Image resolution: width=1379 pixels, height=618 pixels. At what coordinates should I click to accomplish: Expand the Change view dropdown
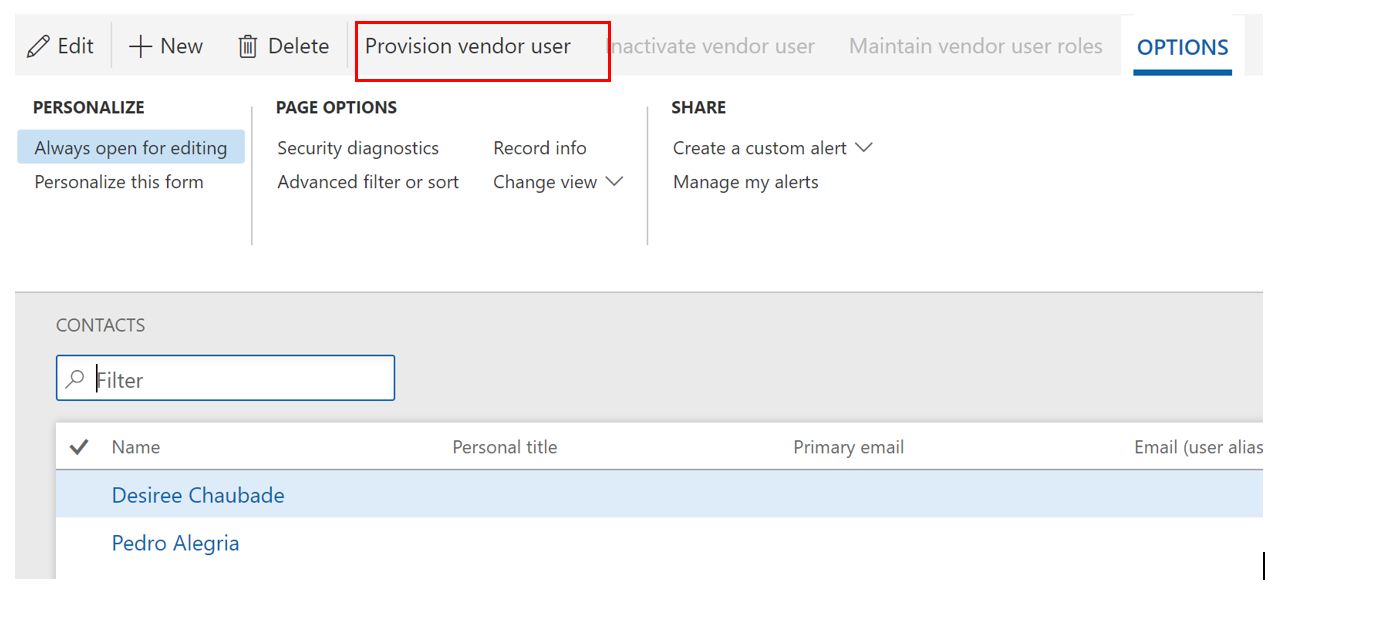click(x=614, y=182)
